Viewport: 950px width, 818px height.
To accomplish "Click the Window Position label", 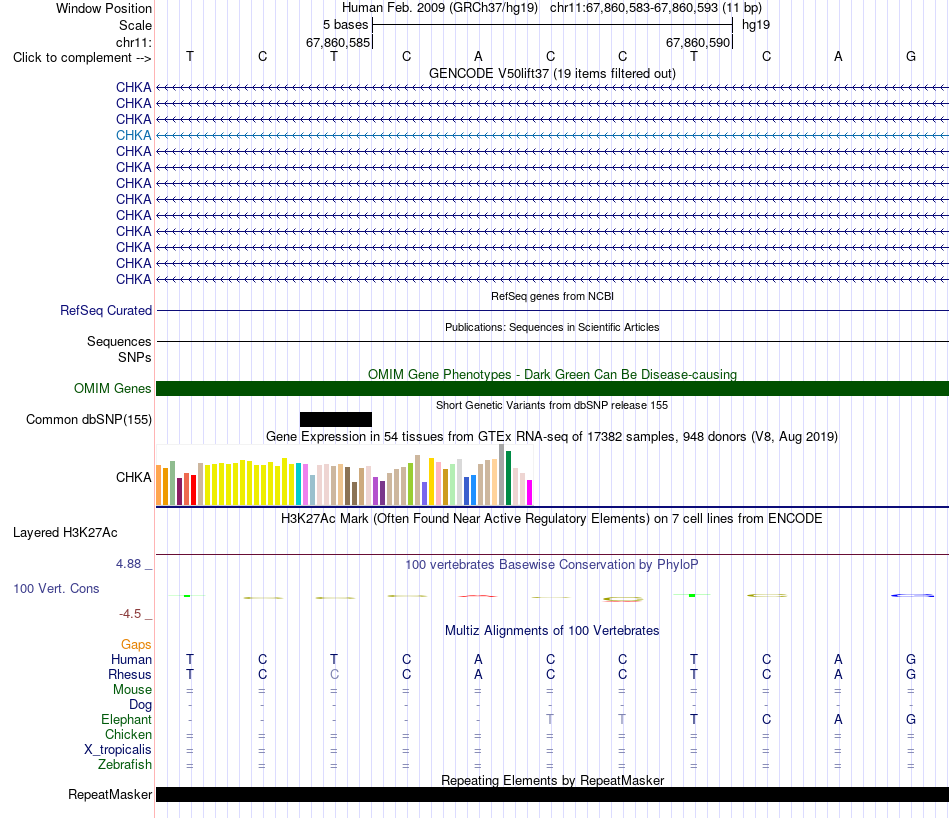I will tap(104, 8).
